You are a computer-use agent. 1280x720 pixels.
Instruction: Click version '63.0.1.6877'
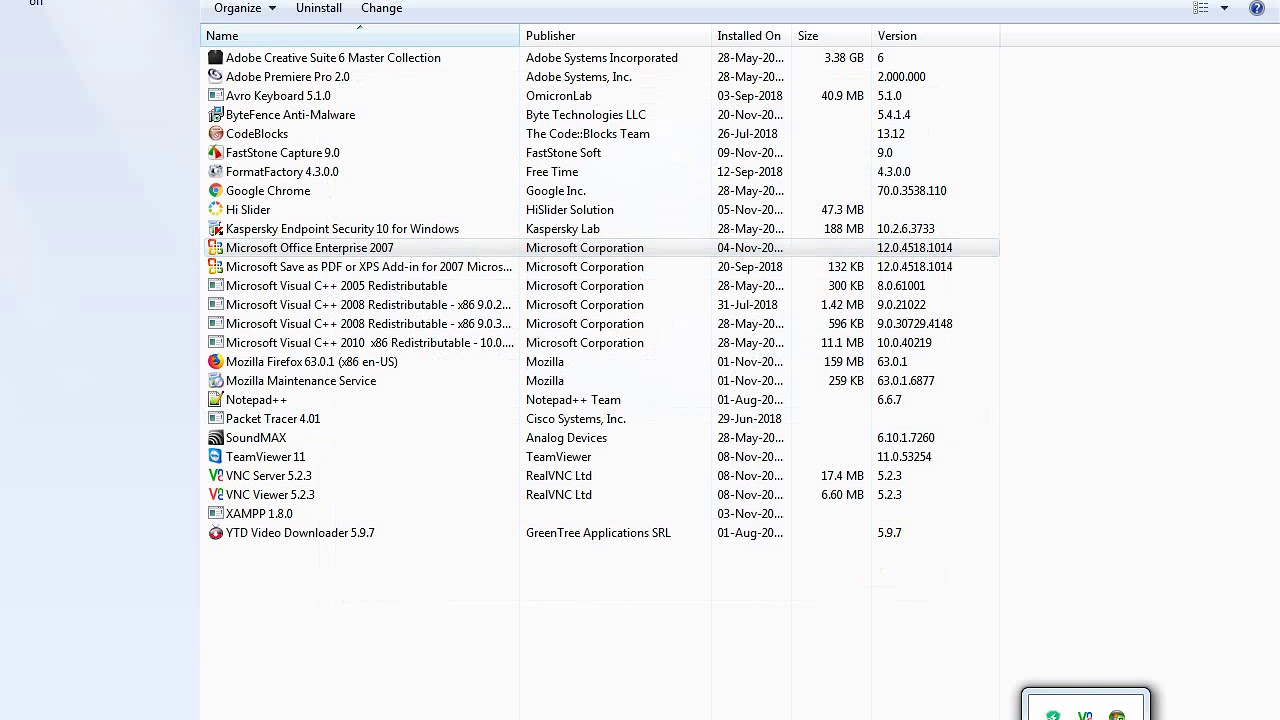906,381
